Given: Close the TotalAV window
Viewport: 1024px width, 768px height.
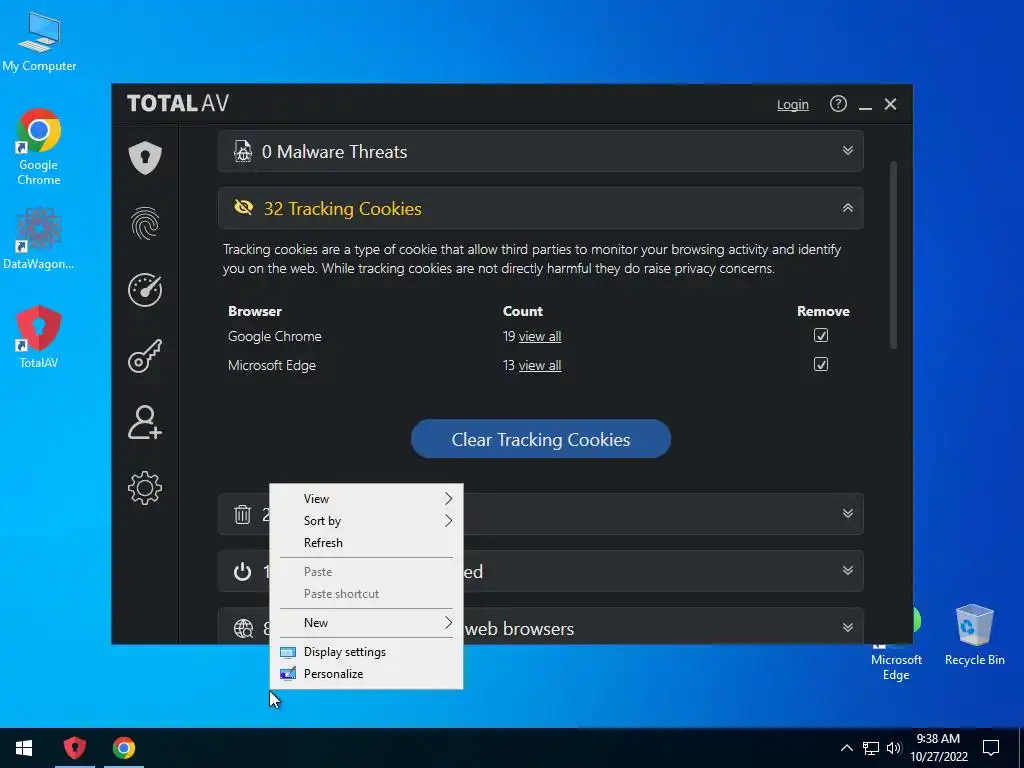Looking at the screenshot, I should (x=890, y=104).
